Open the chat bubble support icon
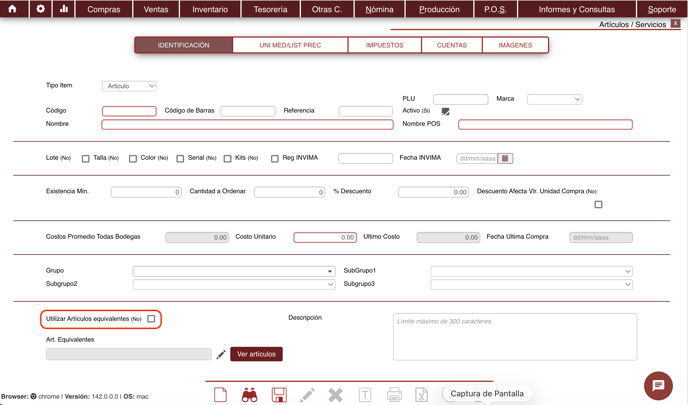The width and height of the screenshot is (688, 405). coord(658,386)
